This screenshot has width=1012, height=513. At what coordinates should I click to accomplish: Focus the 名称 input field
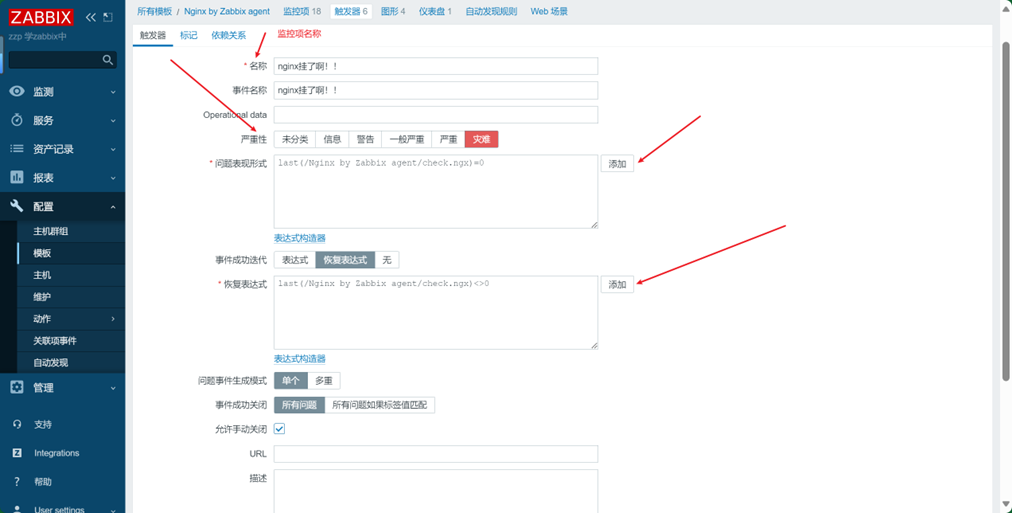click(x=436, y=66)
